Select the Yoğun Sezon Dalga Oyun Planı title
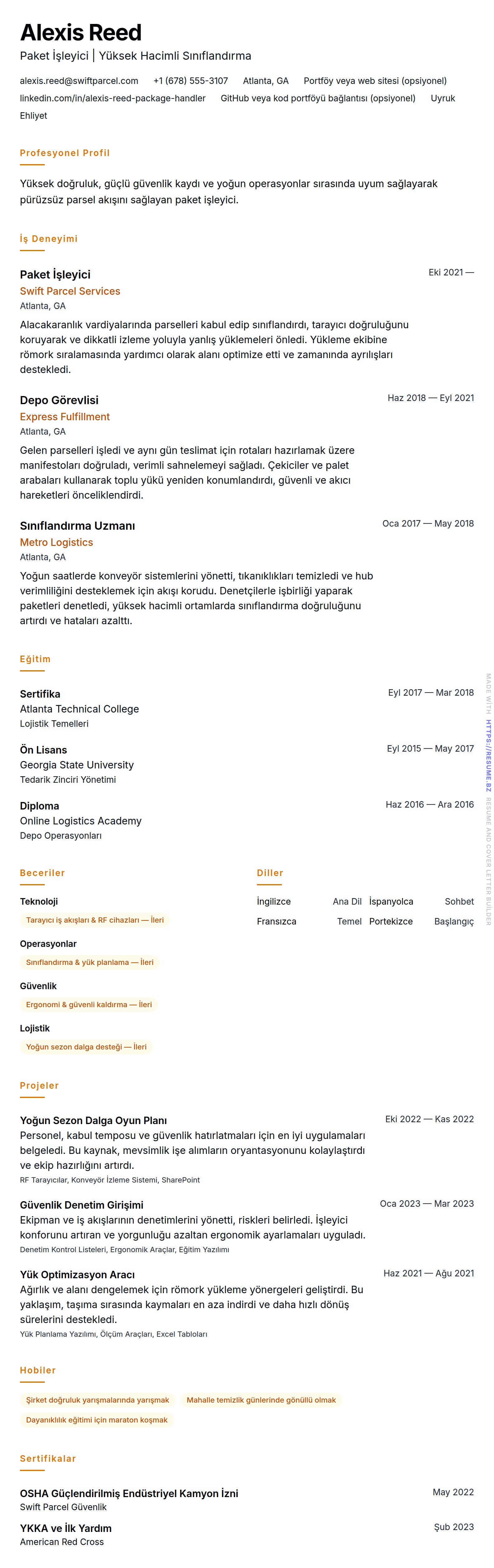Screen dimensions: 494x1568 [93, 1121]
